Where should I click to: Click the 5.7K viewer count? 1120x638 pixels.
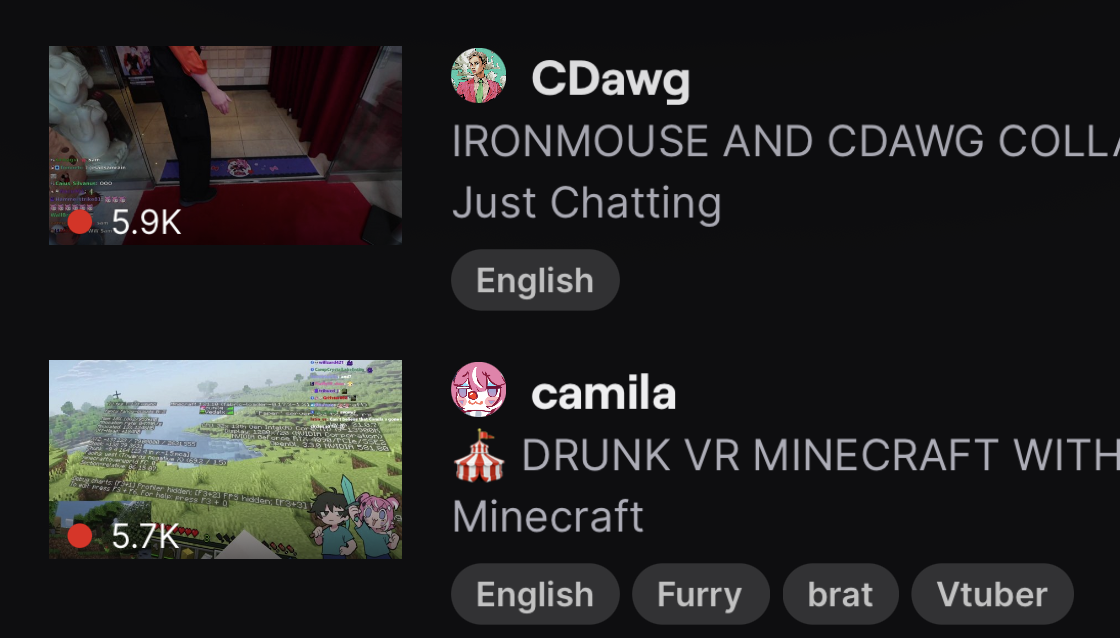point(145,536)
